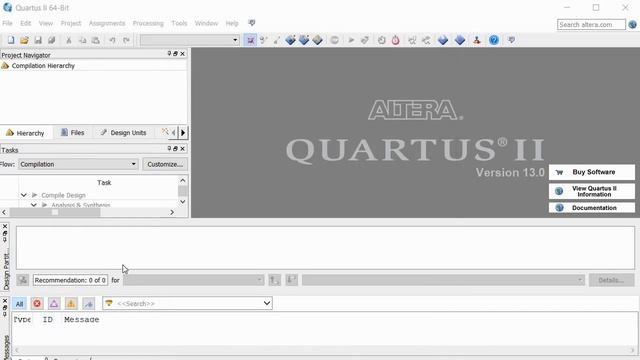The height and width of the screenshot is (360, 640).
Task: Toggle the highlighted toolbar icon after project box
Action: pyautogui.click(x=250, y=40)
